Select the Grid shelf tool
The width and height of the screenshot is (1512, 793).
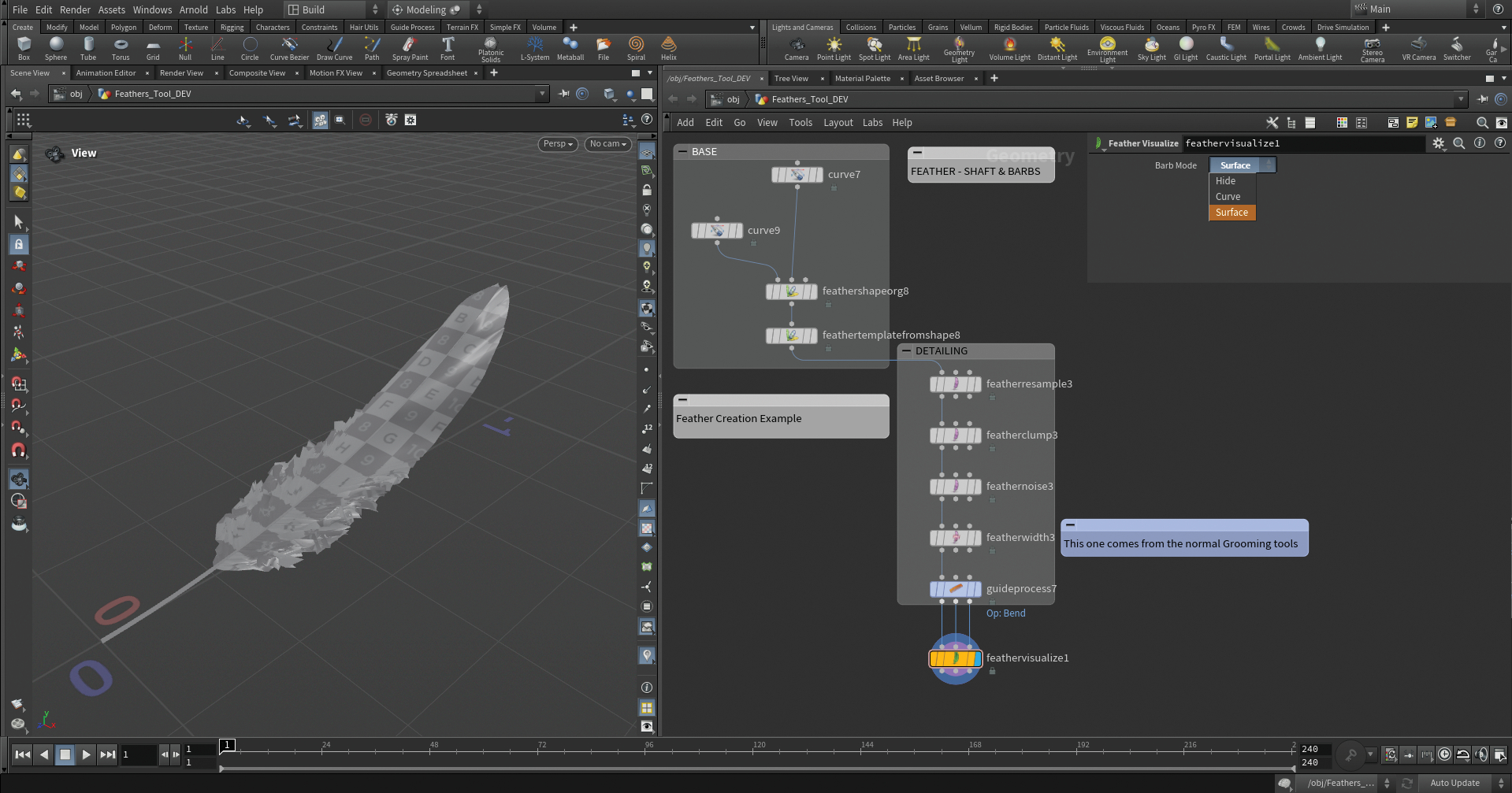(153, 48)
